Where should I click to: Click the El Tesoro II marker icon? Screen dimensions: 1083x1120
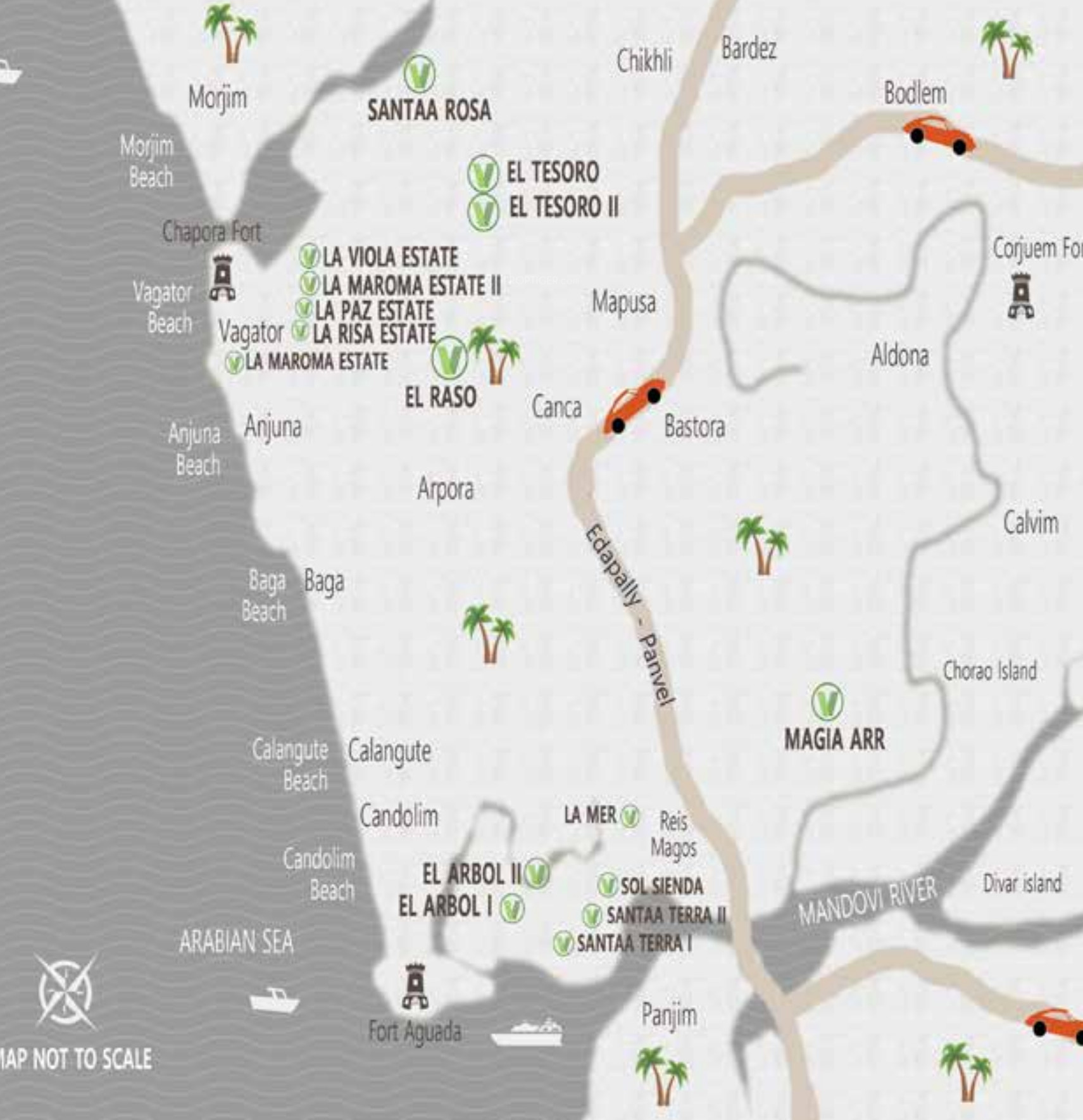click(x=483, y=212)
